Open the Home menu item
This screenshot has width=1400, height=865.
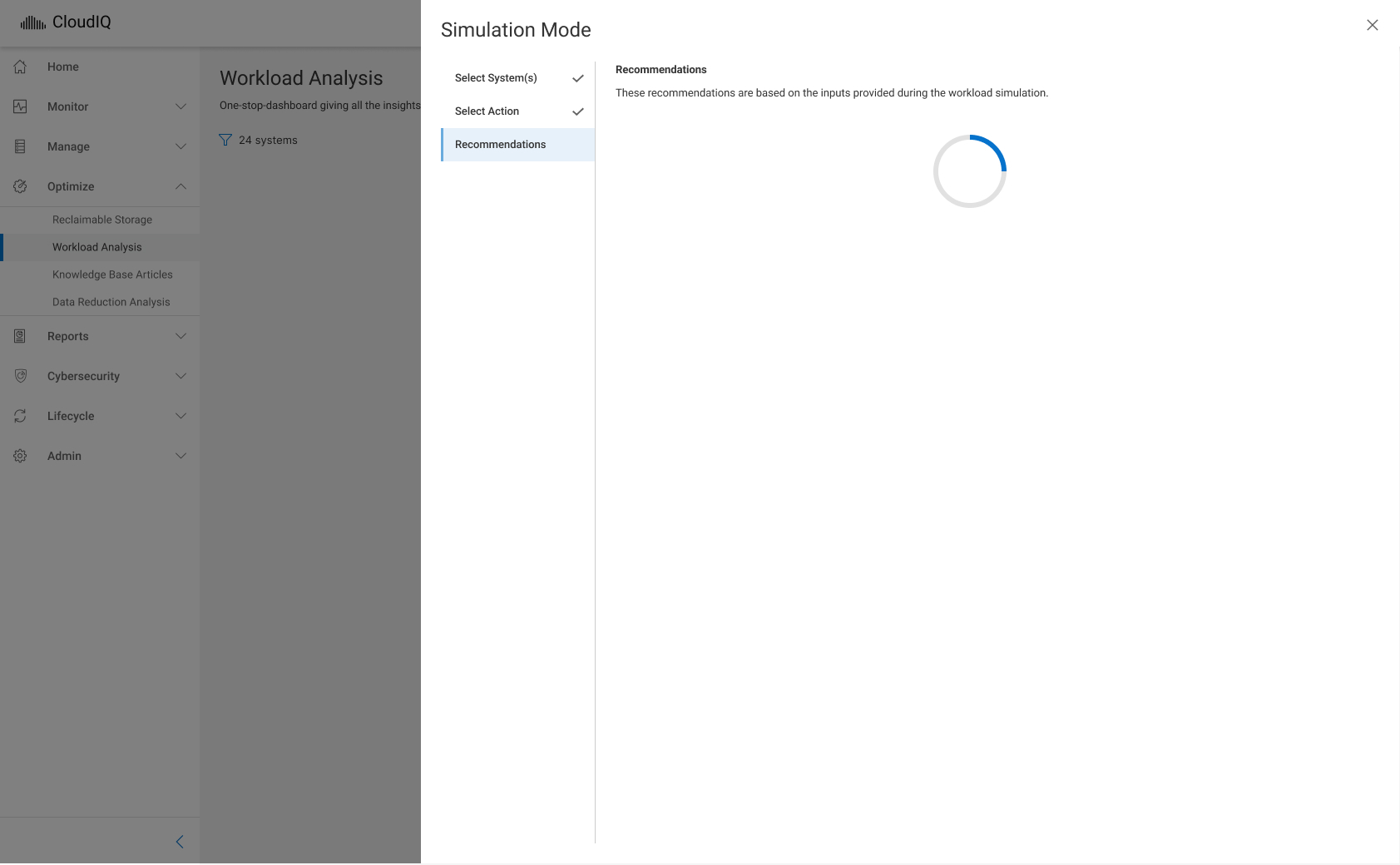tap(100, 67)
